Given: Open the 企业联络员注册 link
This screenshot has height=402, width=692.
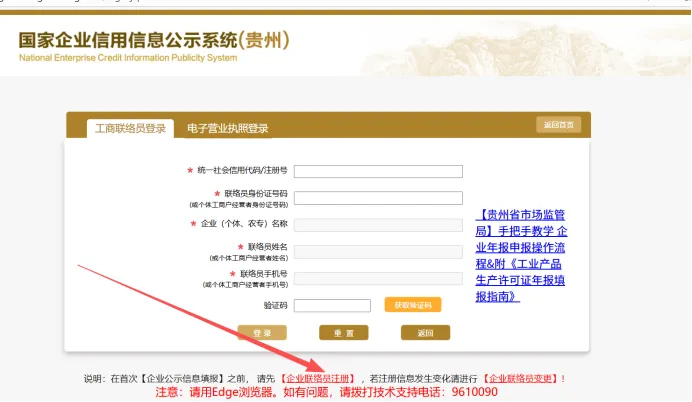Looking at the screenshot, I should click(318, 379).
